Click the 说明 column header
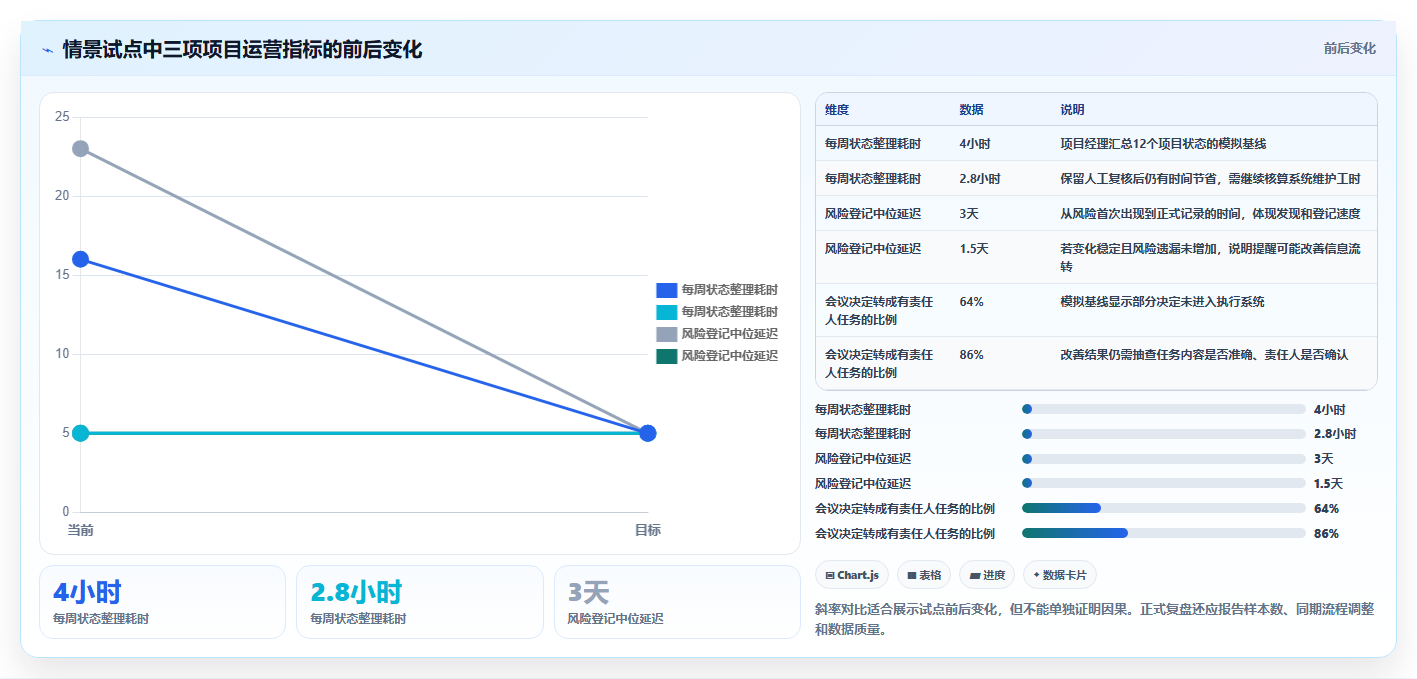Screen dimensions: 1417x679 (x=1072, y=110)
